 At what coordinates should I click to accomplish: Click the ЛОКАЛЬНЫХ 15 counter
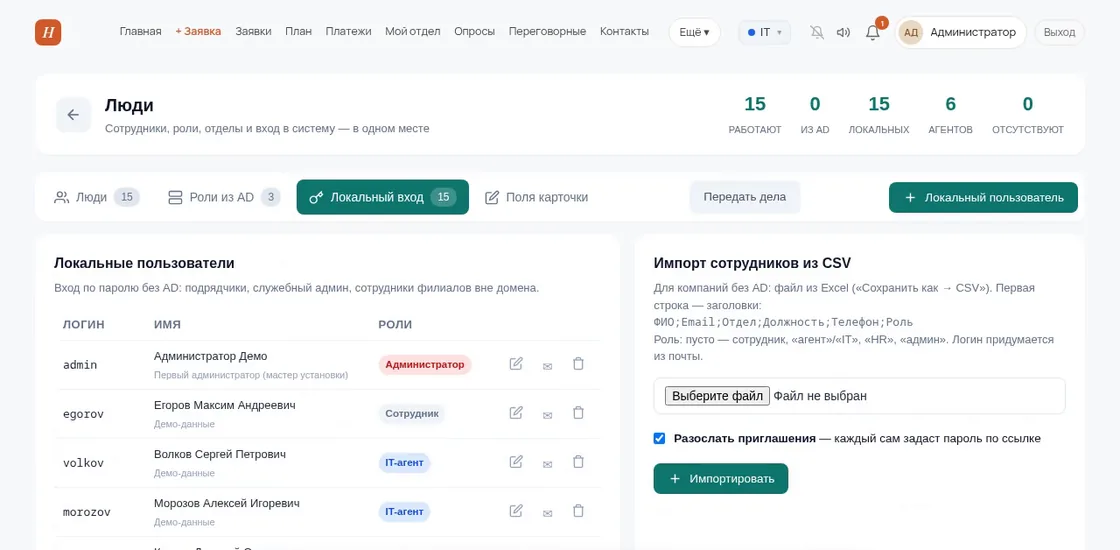click(x=879, y=115)
